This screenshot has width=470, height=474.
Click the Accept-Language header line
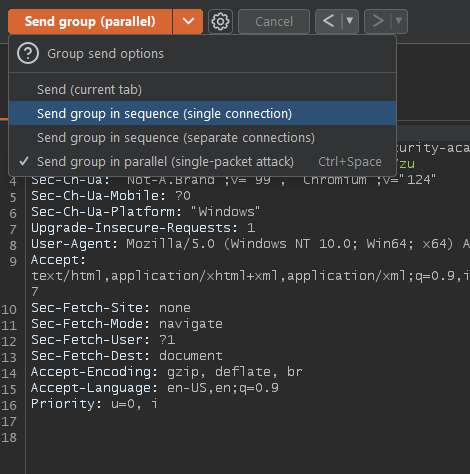(x=155, y=388)
